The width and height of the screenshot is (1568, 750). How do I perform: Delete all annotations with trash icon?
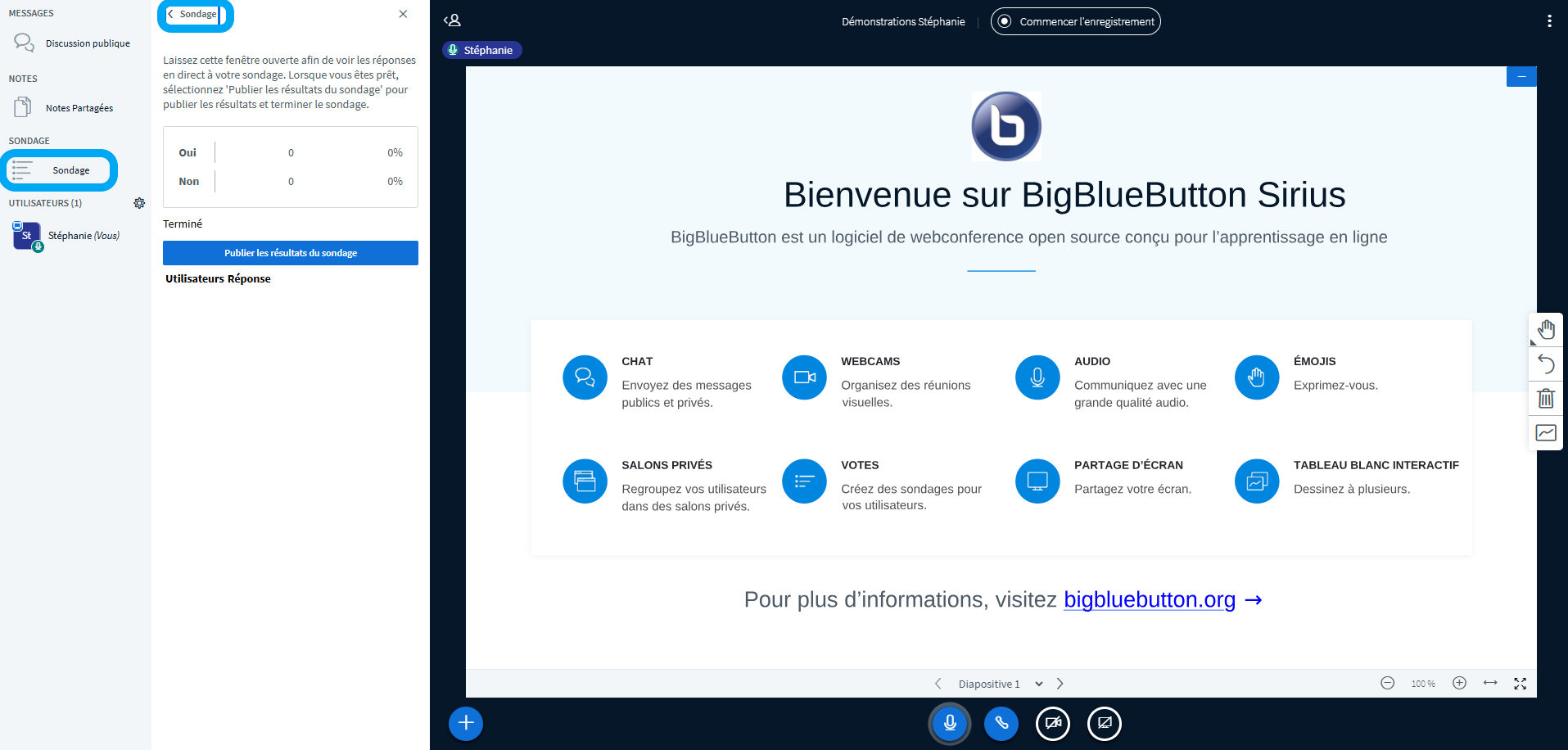[1546, 399]
